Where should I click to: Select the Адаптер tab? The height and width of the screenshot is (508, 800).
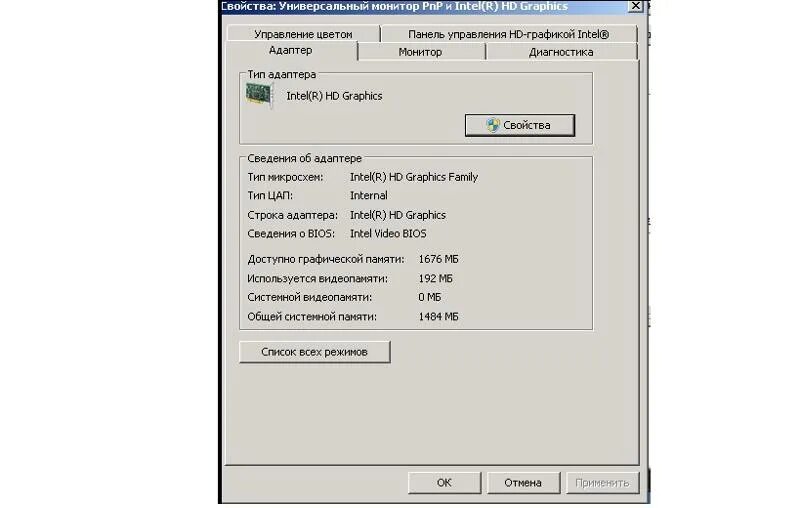[x=290, y=50]
